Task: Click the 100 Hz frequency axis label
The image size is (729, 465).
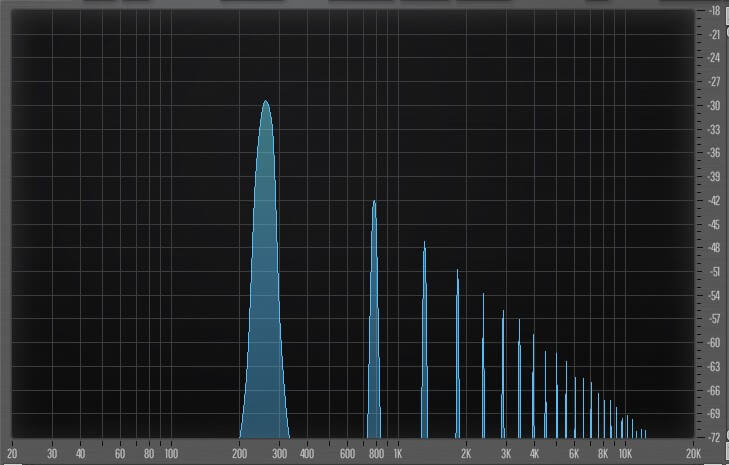Action: click(x=170, y=453)
